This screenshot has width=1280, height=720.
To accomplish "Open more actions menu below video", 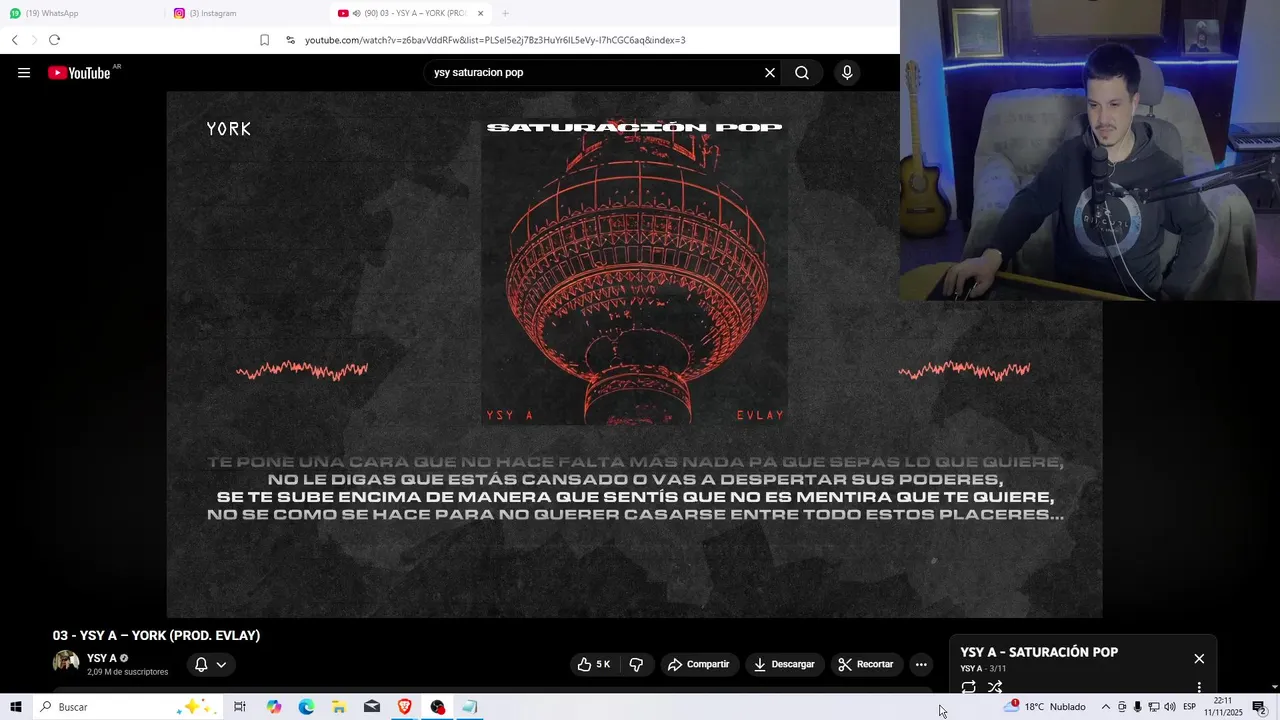I will [921, 664].
